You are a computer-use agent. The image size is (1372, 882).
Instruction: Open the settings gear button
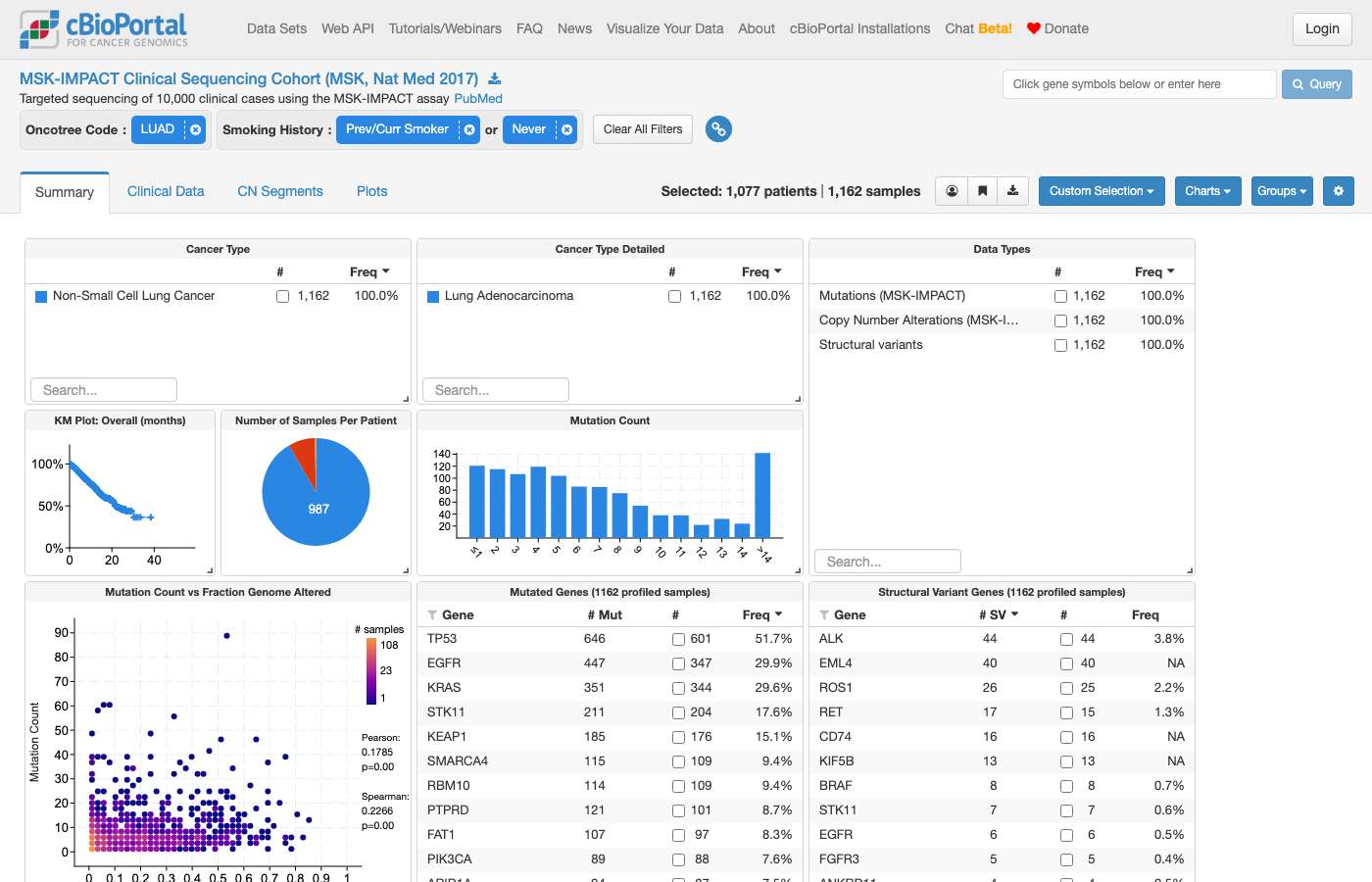[1338, 191]
